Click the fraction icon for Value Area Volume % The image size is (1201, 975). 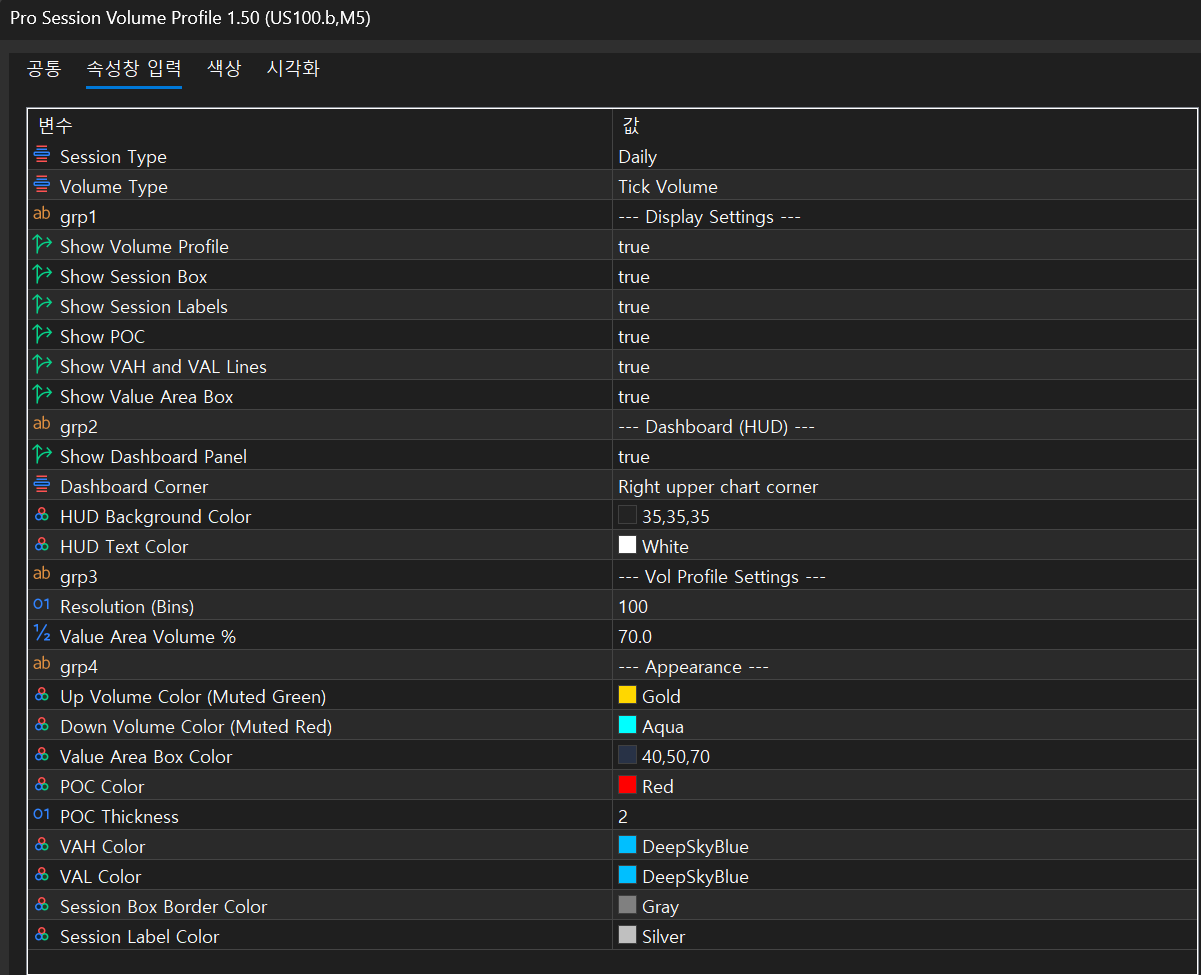point(42,634)
